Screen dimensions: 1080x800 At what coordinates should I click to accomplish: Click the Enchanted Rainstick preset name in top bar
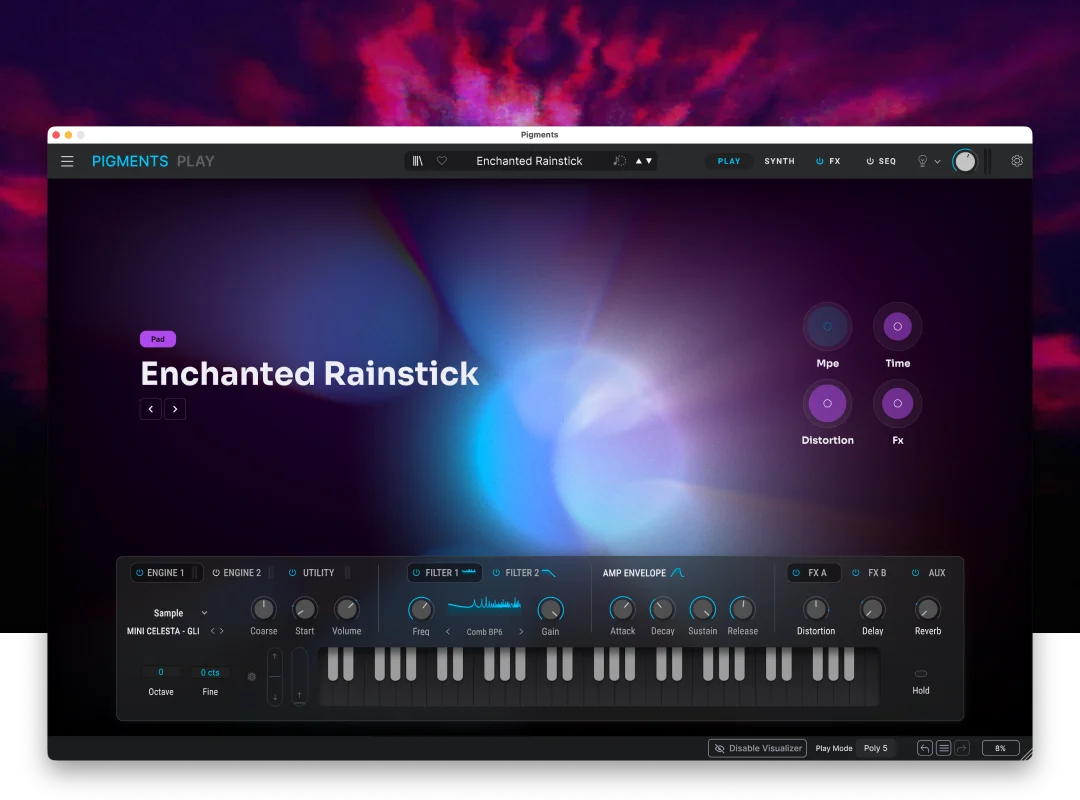[x=529, y=161]
